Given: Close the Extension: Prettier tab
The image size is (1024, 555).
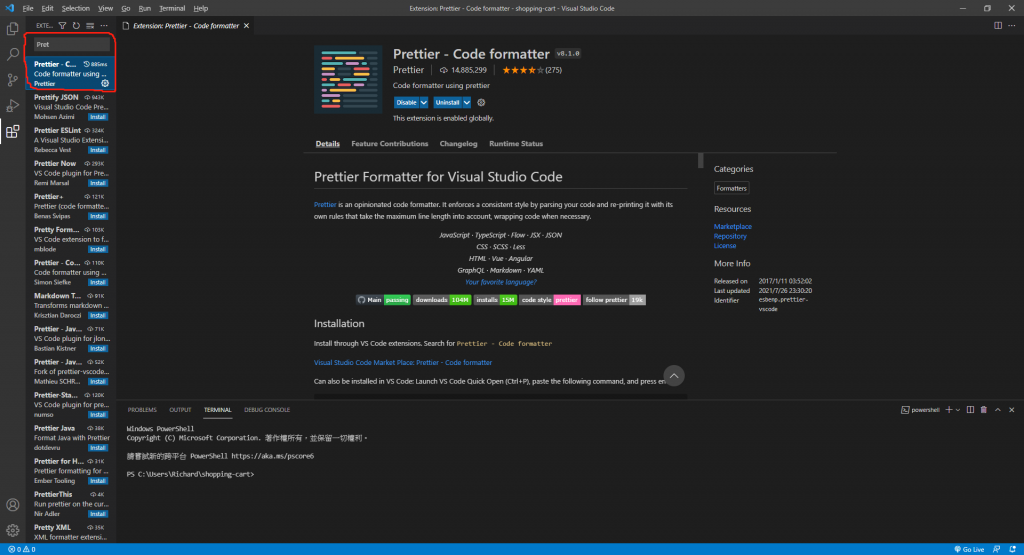Looking at the screenshot, I should point(246,26).
